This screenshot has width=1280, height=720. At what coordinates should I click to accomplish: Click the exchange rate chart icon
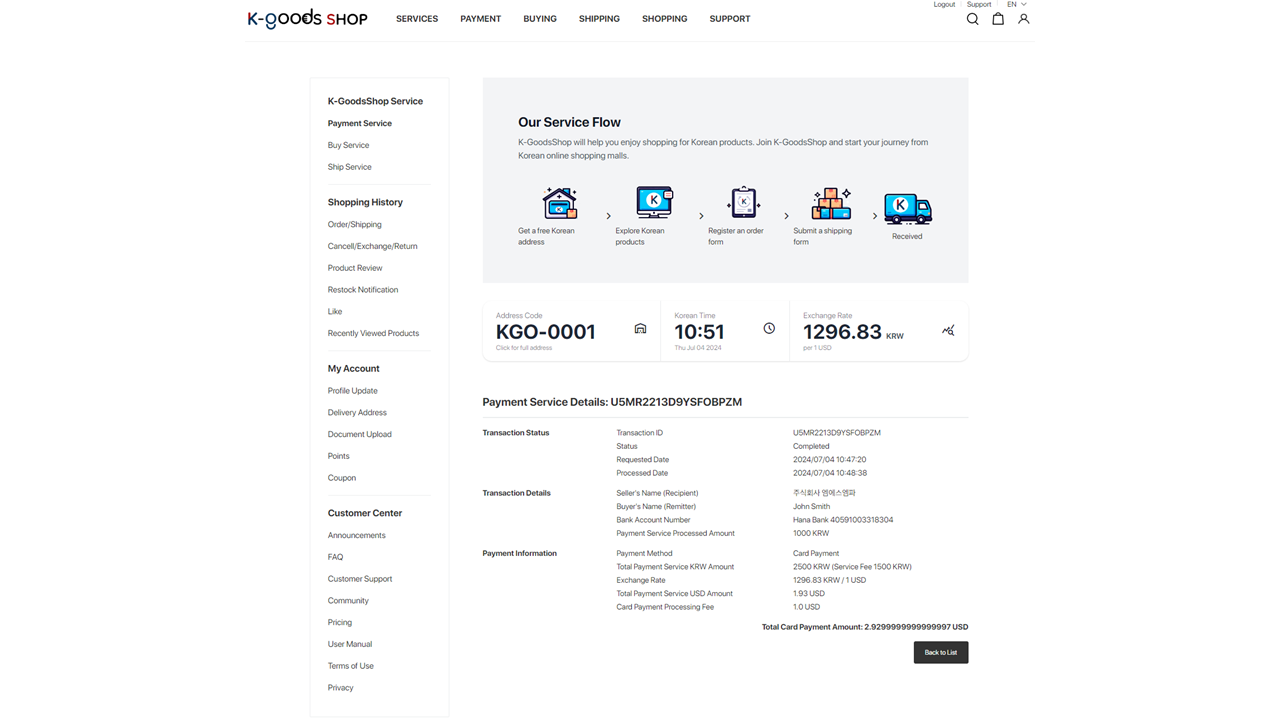click(948, 330)
